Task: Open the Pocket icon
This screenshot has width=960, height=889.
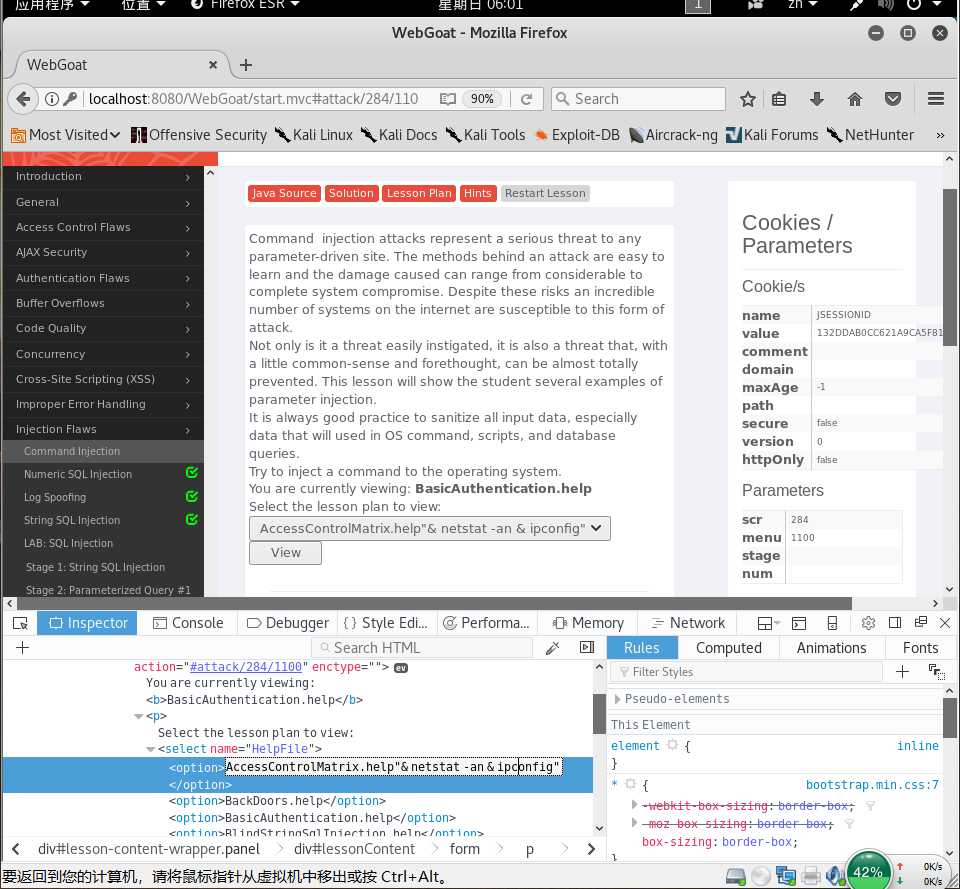Action: click(x=893, y=99)
